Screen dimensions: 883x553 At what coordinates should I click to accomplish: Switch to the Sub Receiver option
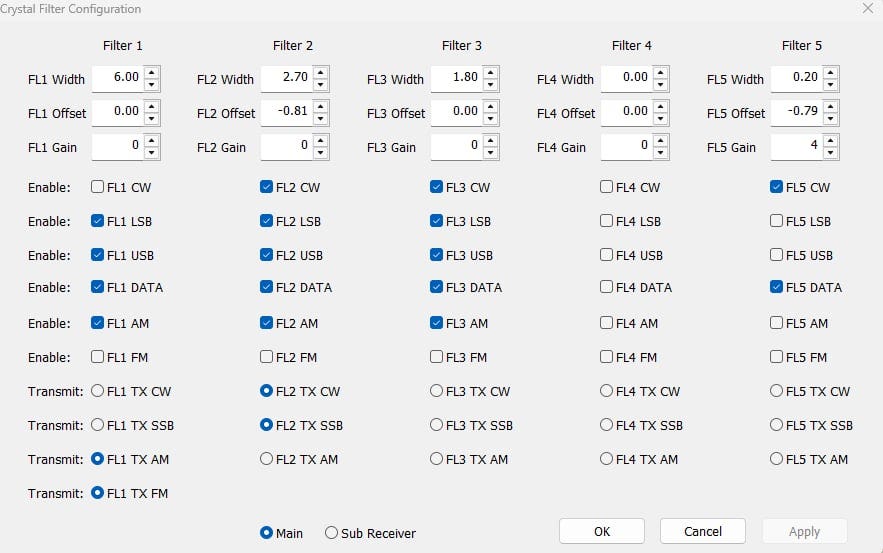(x=332, y=533)
